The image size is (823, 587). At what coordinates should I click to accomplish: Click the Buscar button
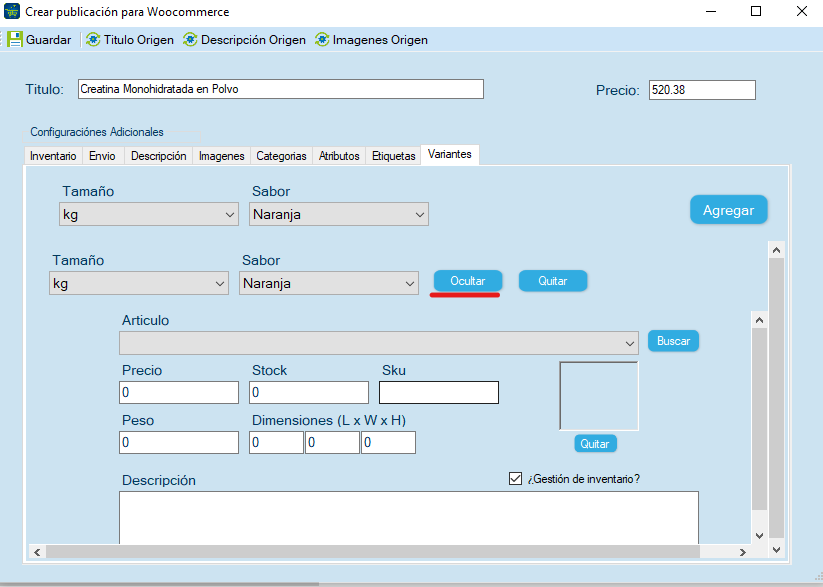click(x=673, y=341)
